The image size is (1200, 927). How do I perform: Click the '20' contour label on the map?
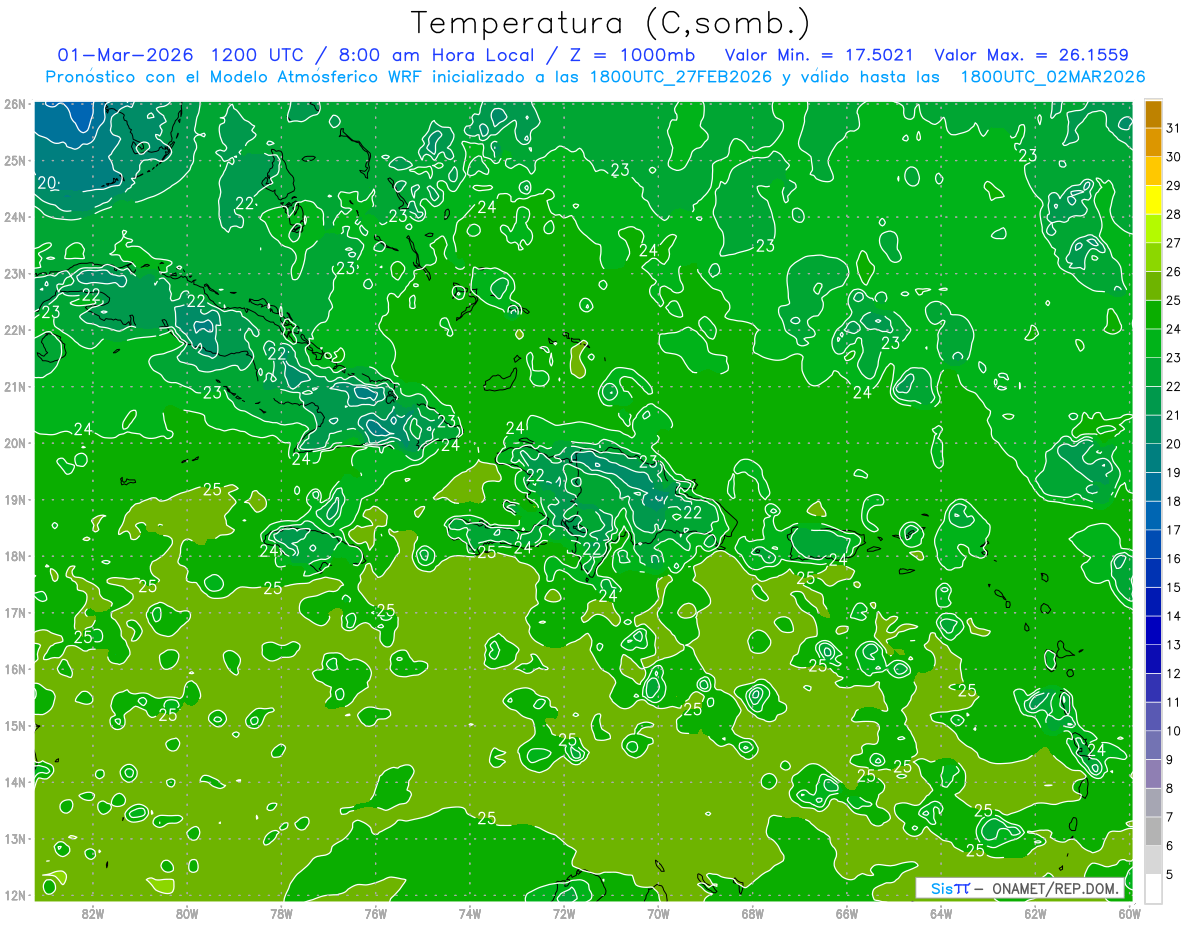47,183
